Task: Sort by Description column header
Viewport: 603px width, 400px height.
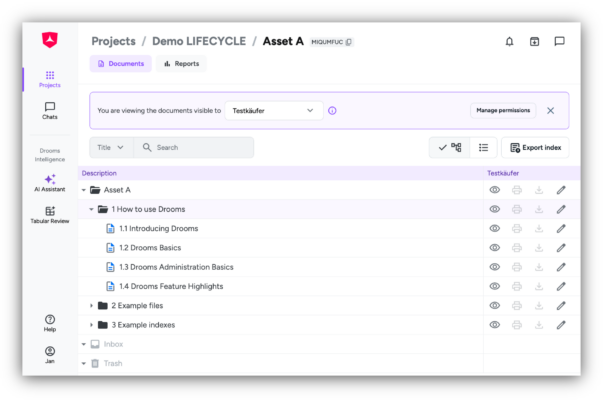Action: pyautogui.click(x=99, y=173)
